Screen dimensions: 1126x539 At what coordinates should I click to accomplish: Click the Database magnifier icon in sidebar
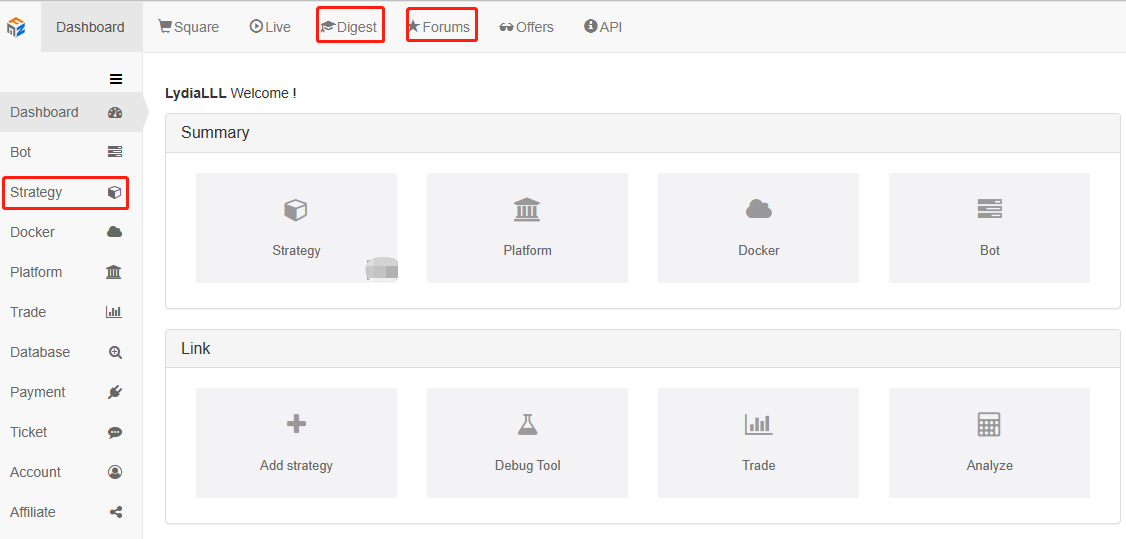[116, 352]
